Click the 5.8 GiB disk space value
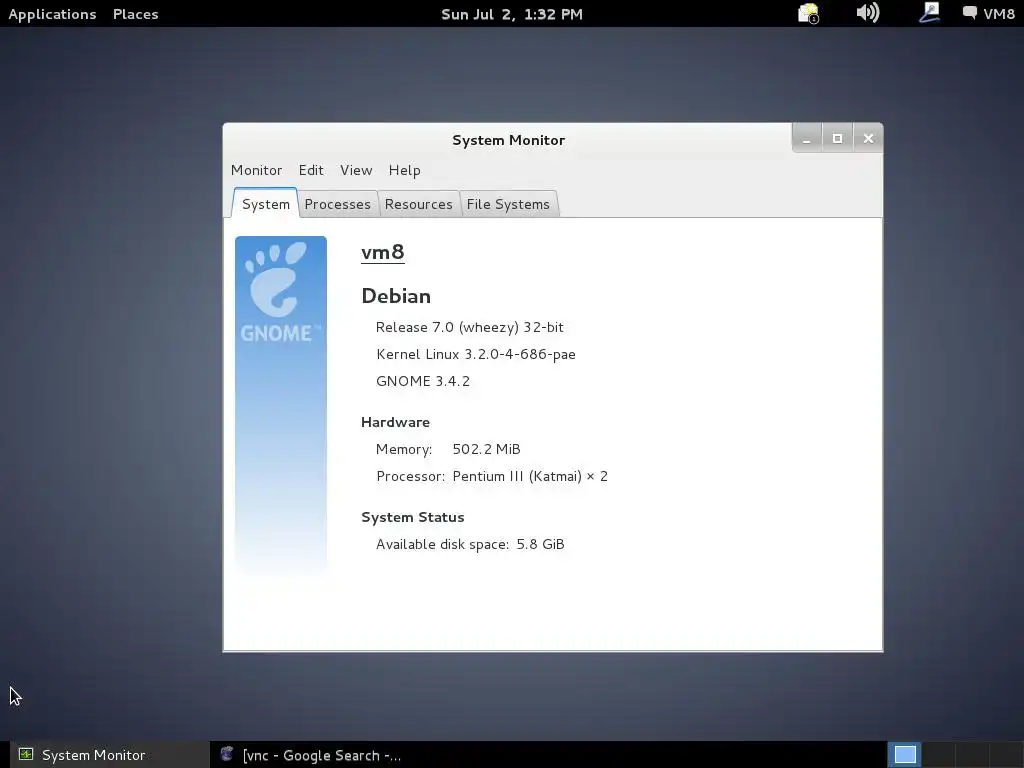The image size is (1024, 768). [540, 545]
